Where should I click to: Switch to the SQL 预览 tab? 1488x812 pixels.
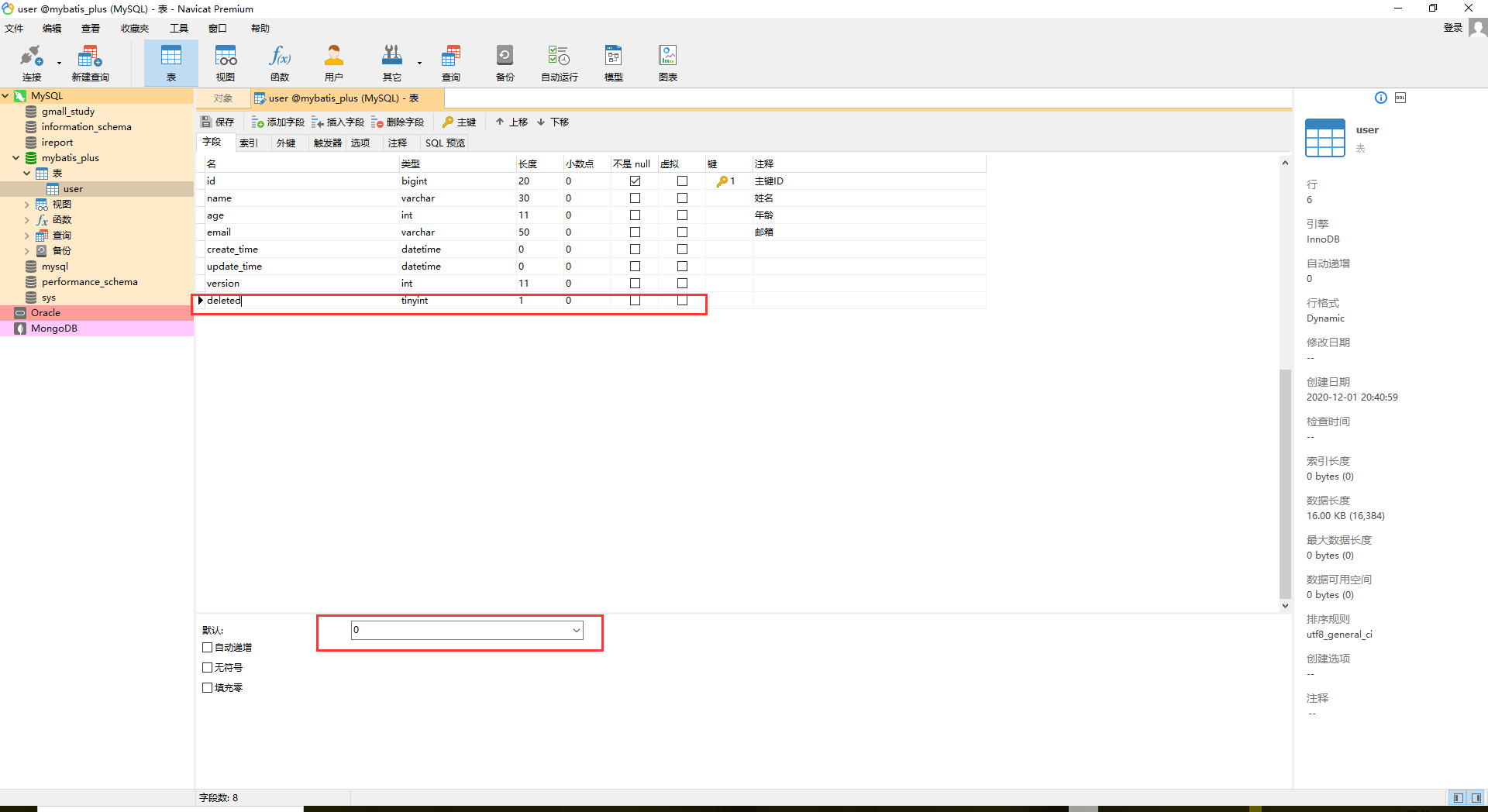(x=445, y=143)
